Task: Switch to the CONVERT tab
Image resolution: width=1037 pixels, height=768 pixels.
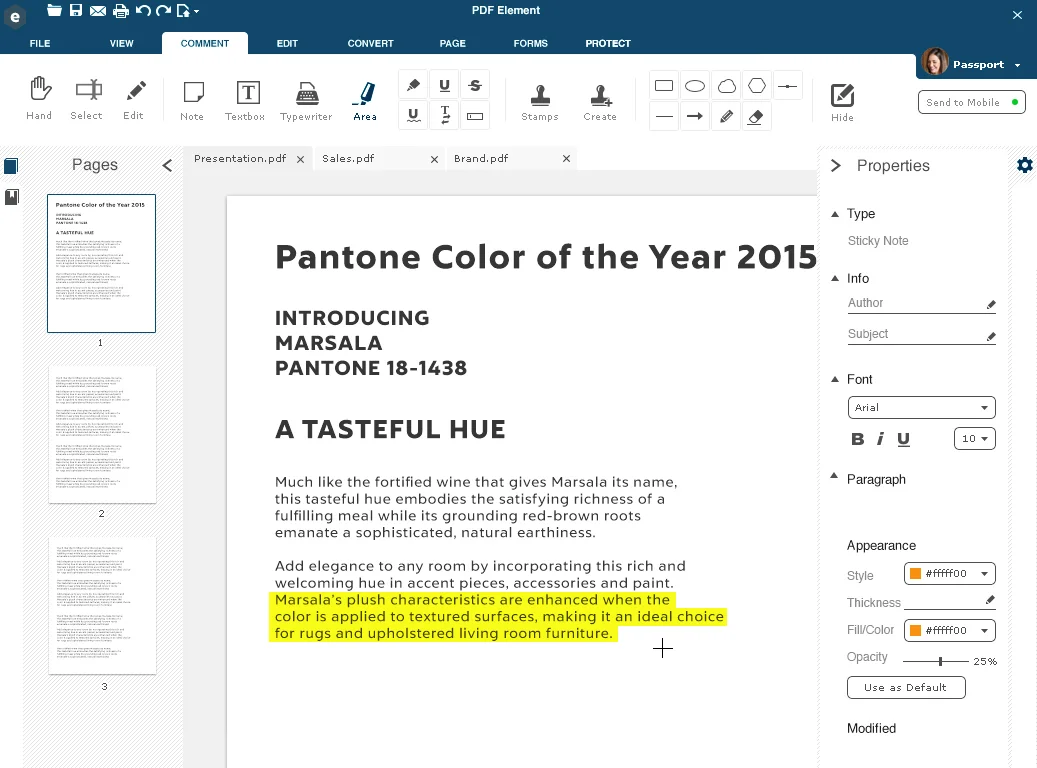Action: click(x=370, y=43)
